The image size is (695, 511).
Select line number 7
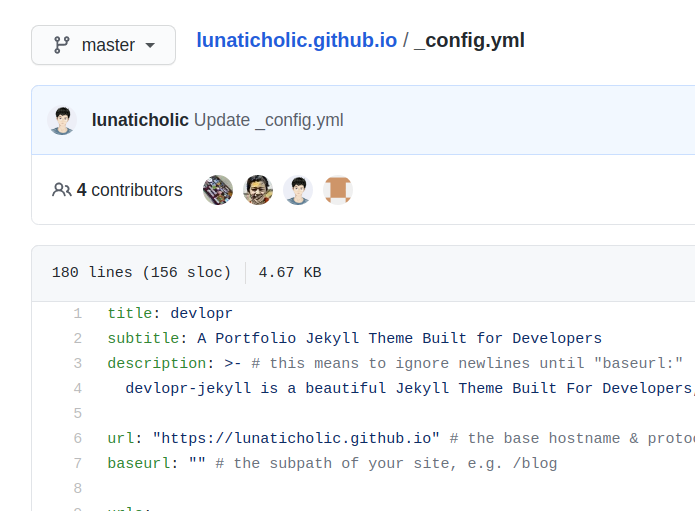(x=78, y=463)
